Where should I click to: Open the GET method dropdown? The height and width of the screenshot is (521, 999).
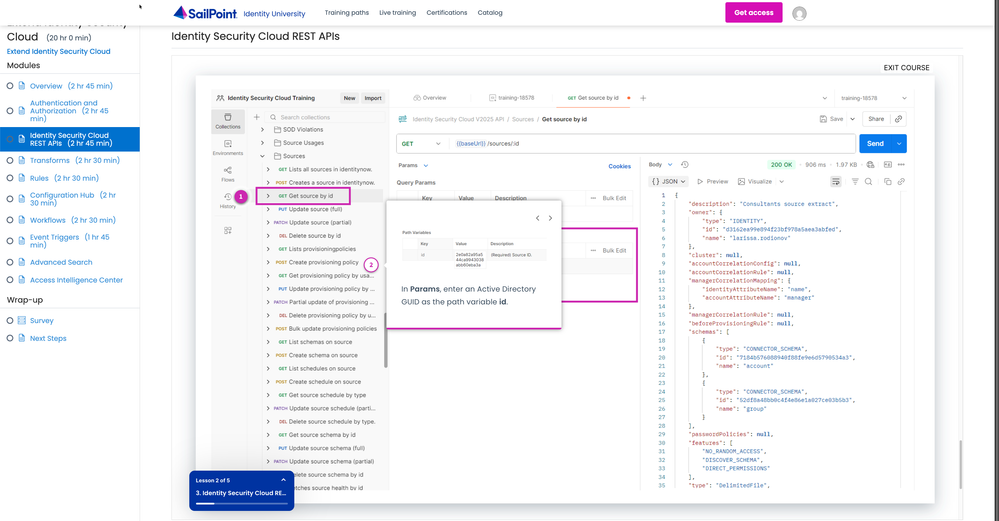(x=421, y=144)
